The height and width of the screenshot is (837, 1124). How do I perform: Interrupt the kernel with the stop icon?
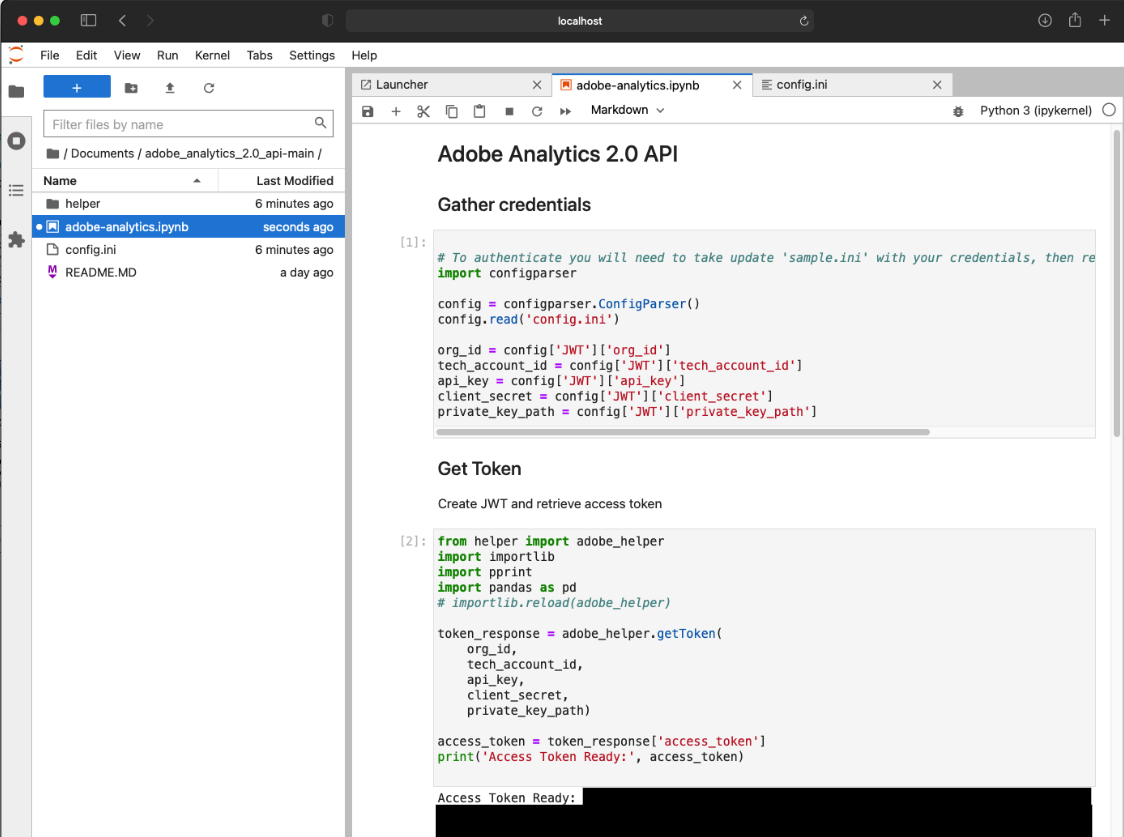pyautogui.click(x=509, y=110)
